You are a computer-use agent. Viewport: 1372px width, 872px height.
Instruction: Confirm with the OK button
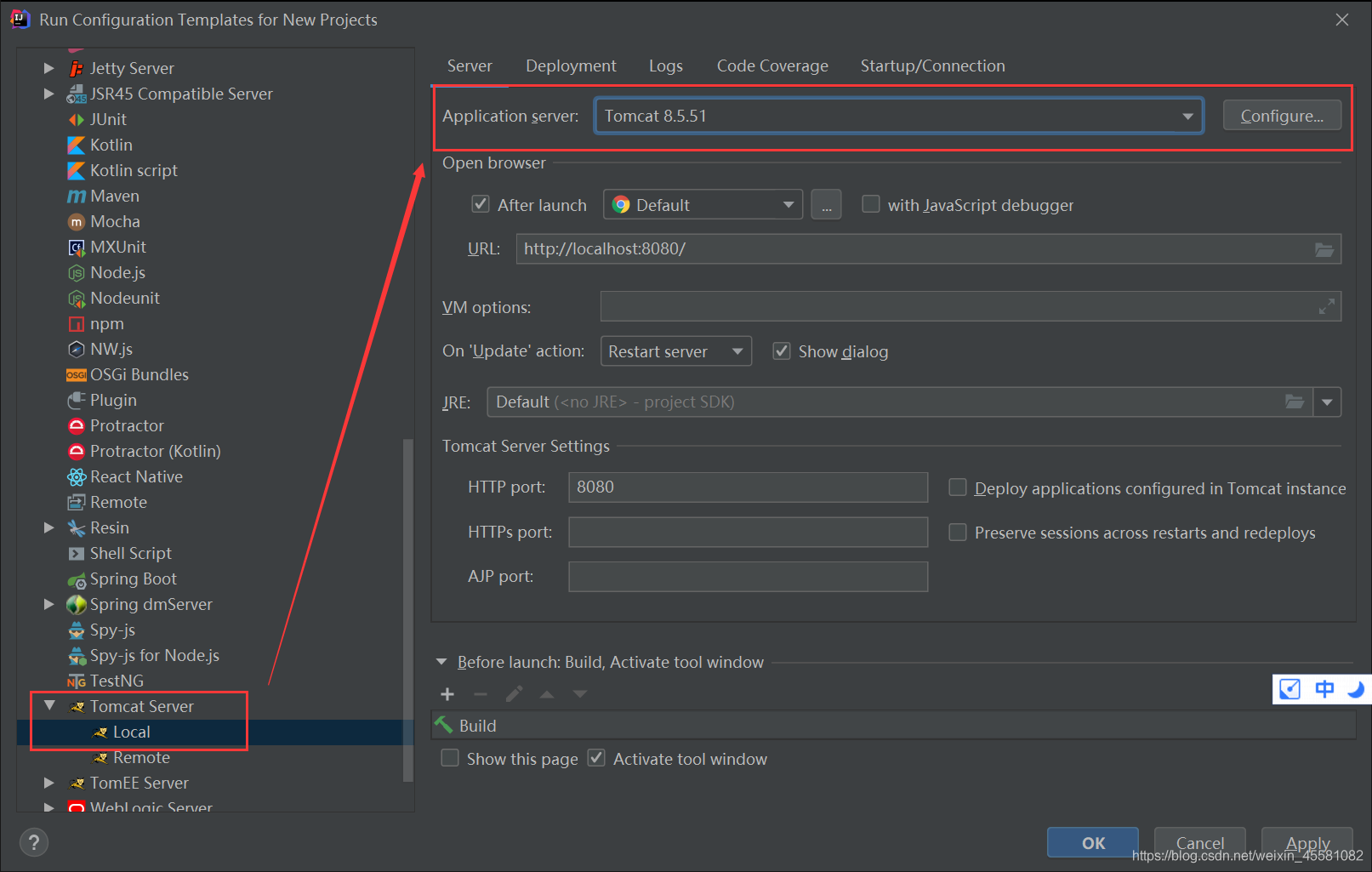(1093, 842)
